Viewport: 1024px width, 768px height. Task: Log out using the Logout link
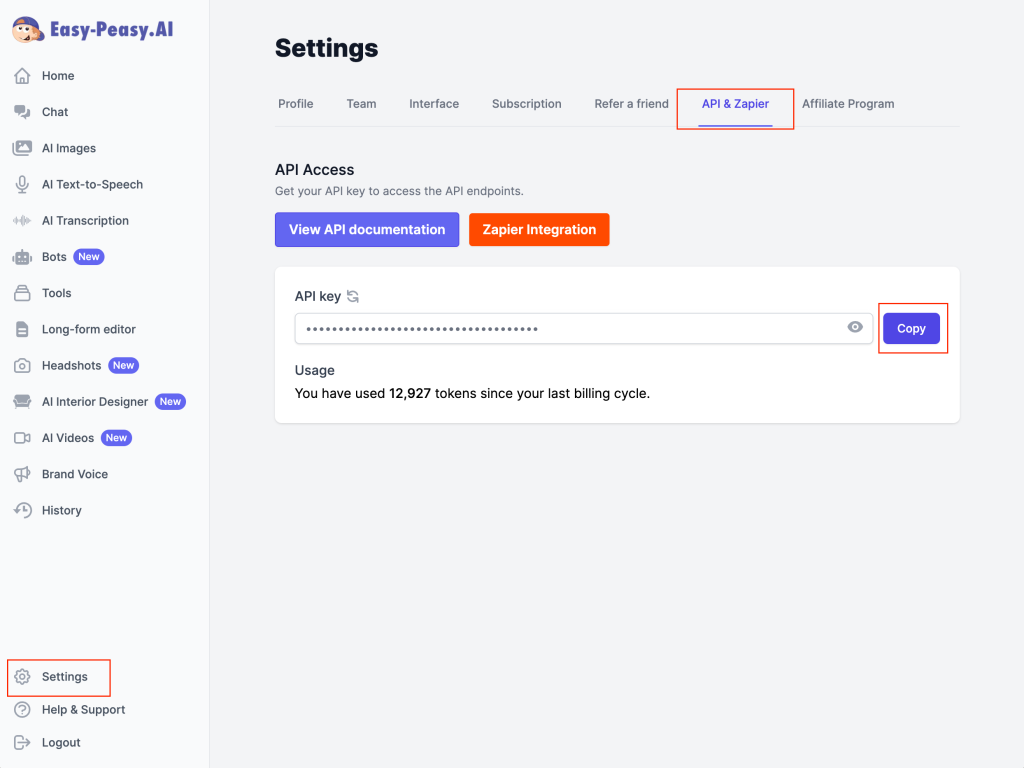coord(60,743)
